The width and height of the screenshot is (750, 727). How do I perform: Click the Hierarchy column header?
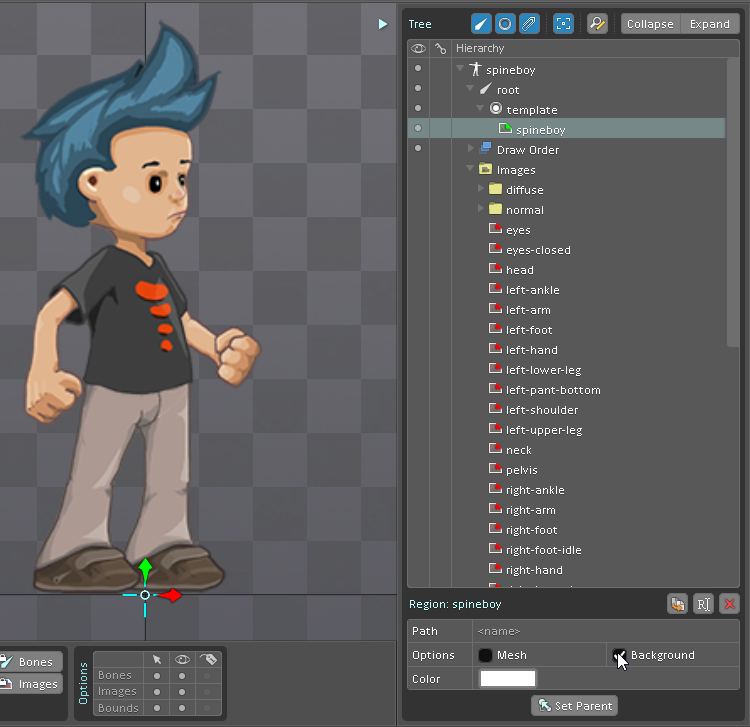[x=480, y=48]
